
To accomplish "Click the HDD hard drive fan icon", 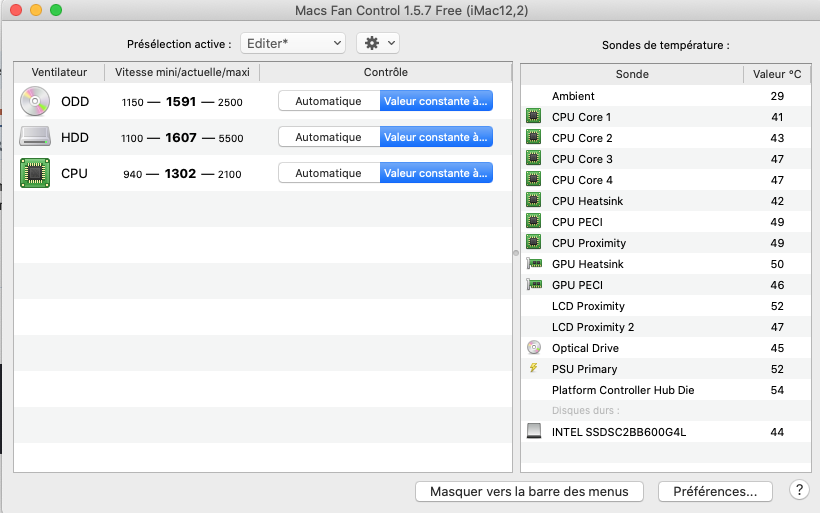I will pos(34,137).
